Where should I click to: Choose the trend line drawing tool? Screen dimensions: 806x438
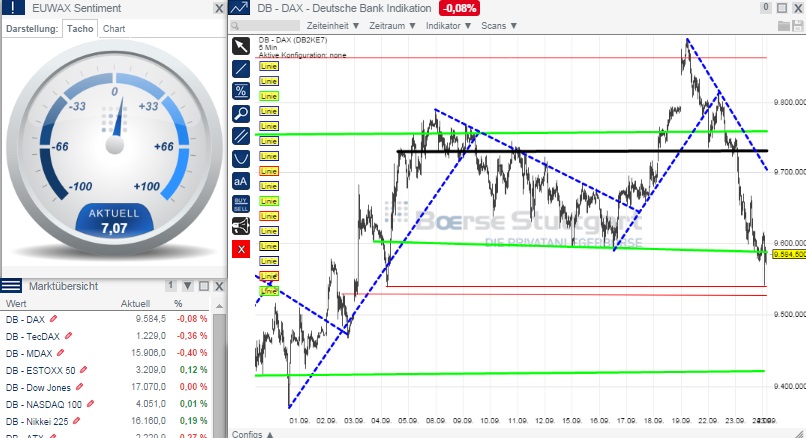click(x=241, y=69)
